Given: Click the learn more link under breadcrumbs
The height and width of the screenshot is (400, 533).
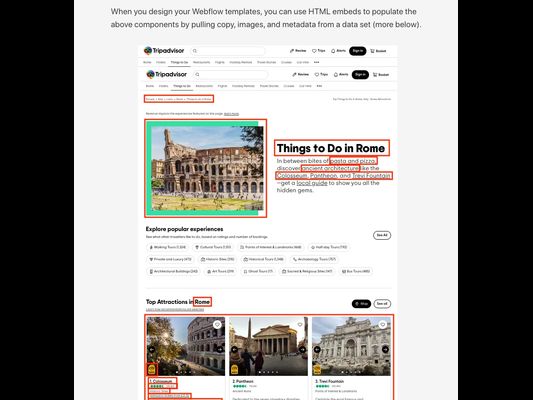Looking at the screenshot, I should point(231,114).
